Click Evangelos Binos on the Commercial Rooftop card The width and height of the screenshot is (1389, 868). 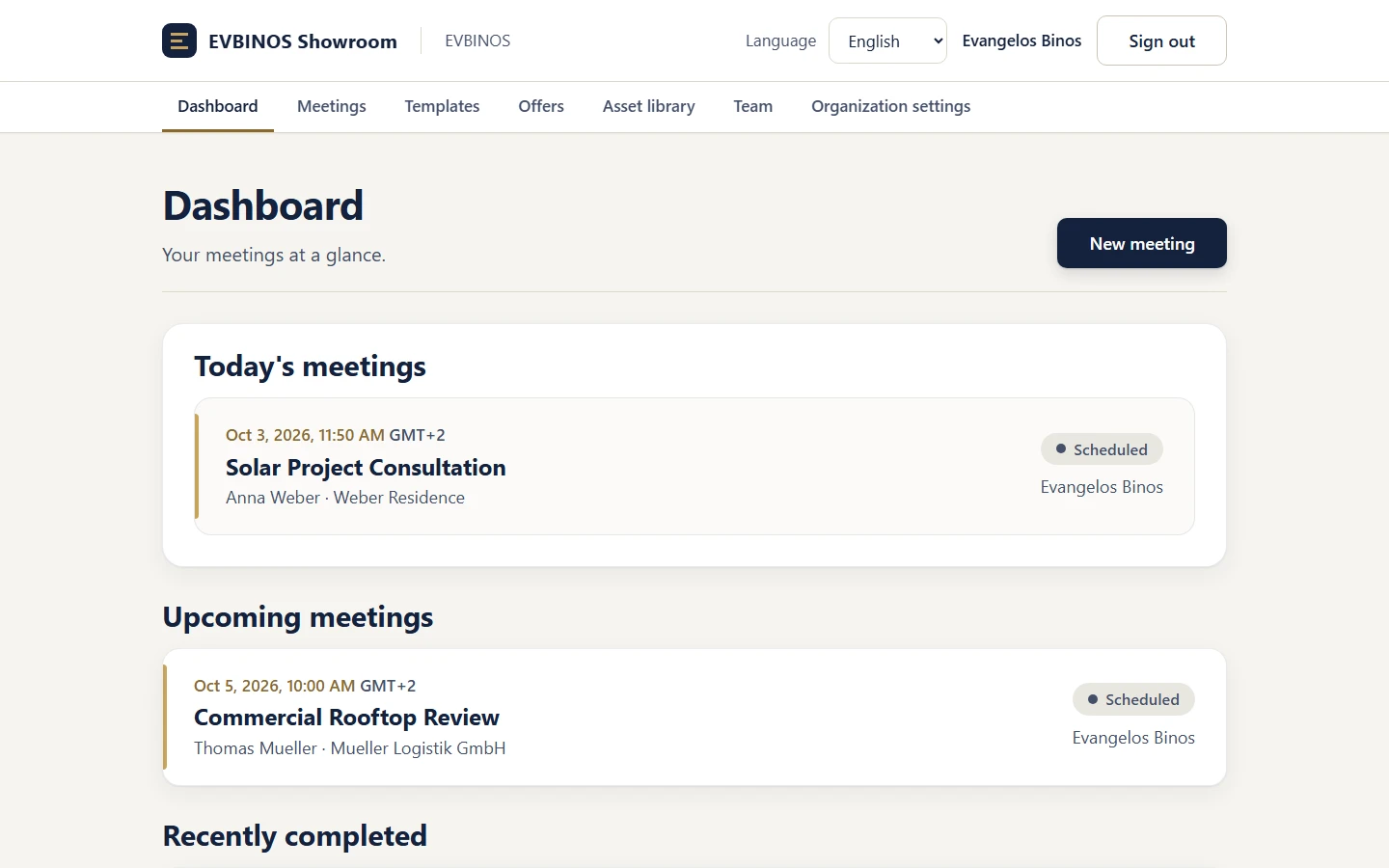point(1133,738)
